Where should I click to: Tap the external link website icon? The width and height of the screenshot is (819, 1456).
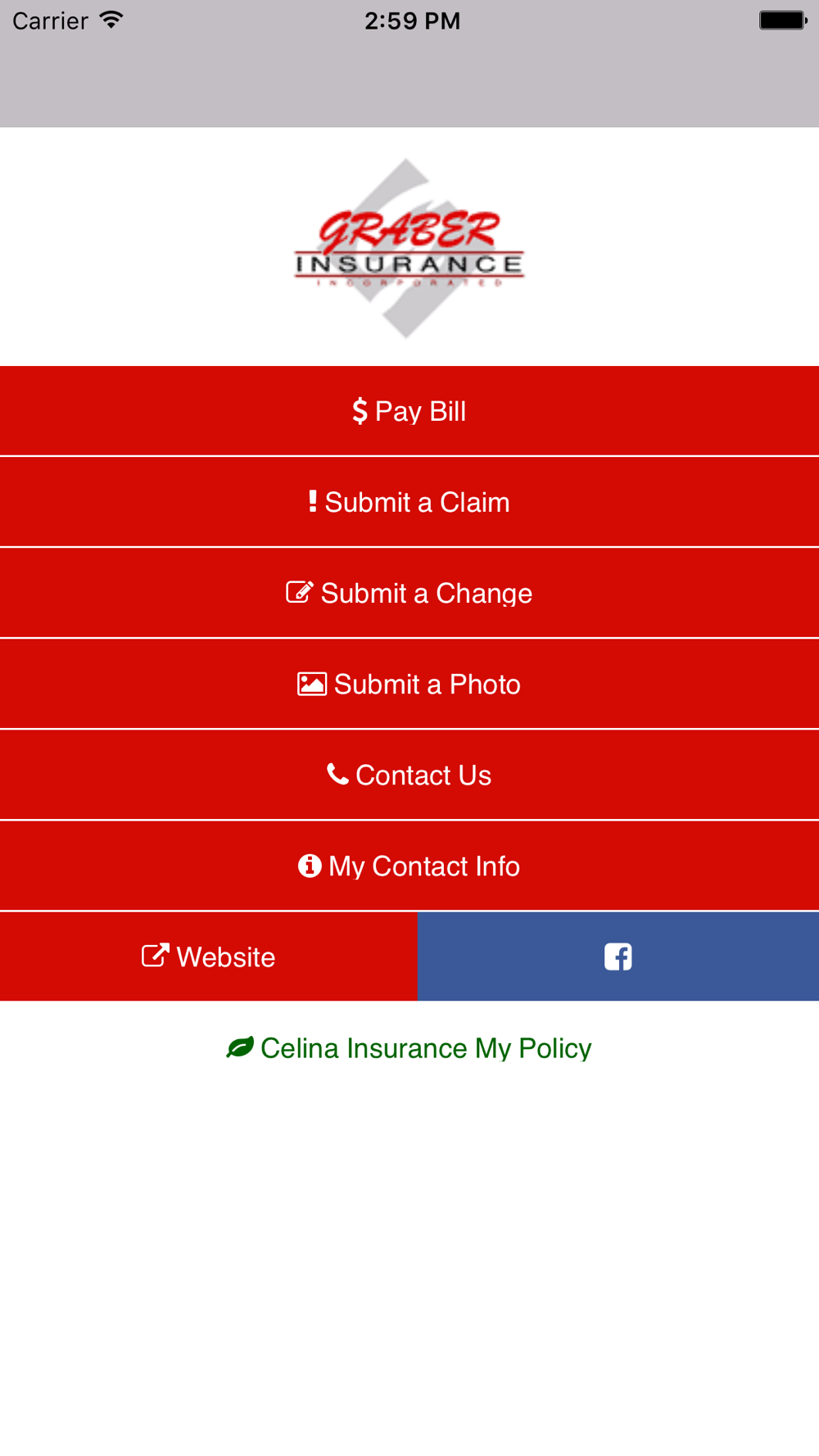tap(155, 956)
